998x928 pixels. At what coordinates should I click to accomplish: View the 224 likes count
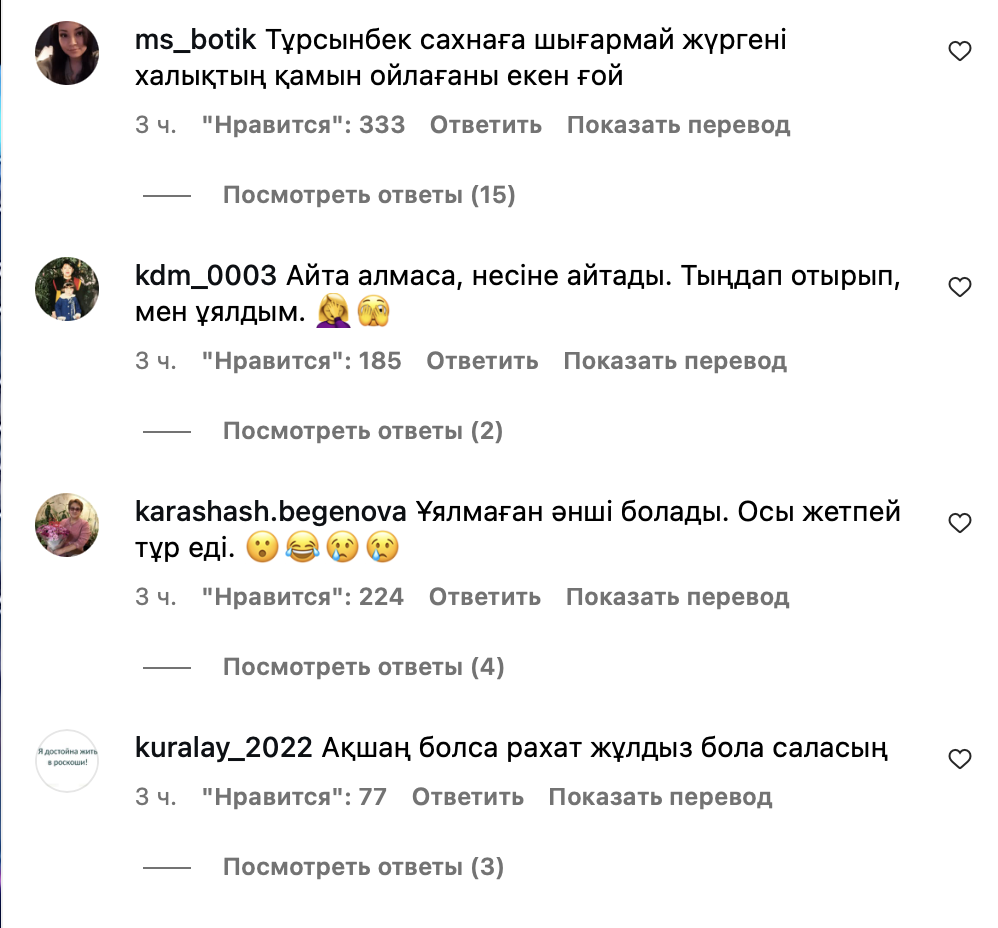[302, 597]
